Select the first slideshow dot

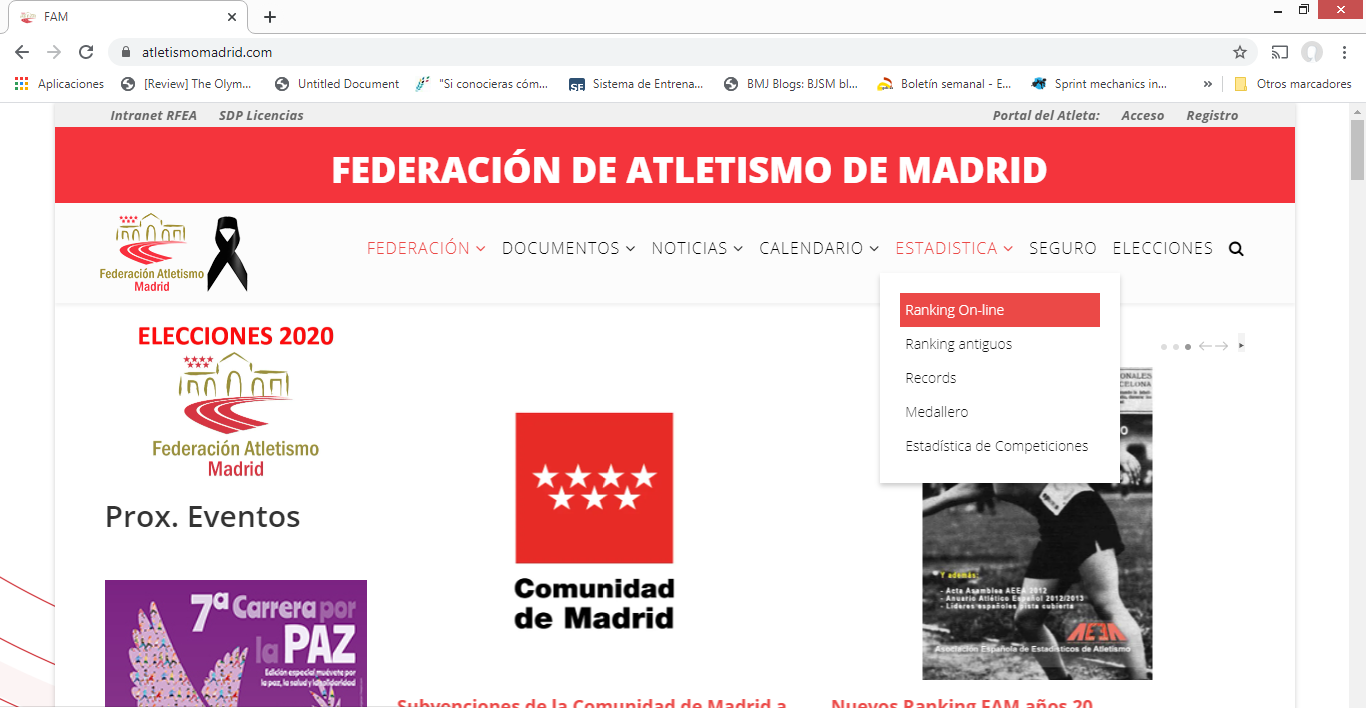1164,347
